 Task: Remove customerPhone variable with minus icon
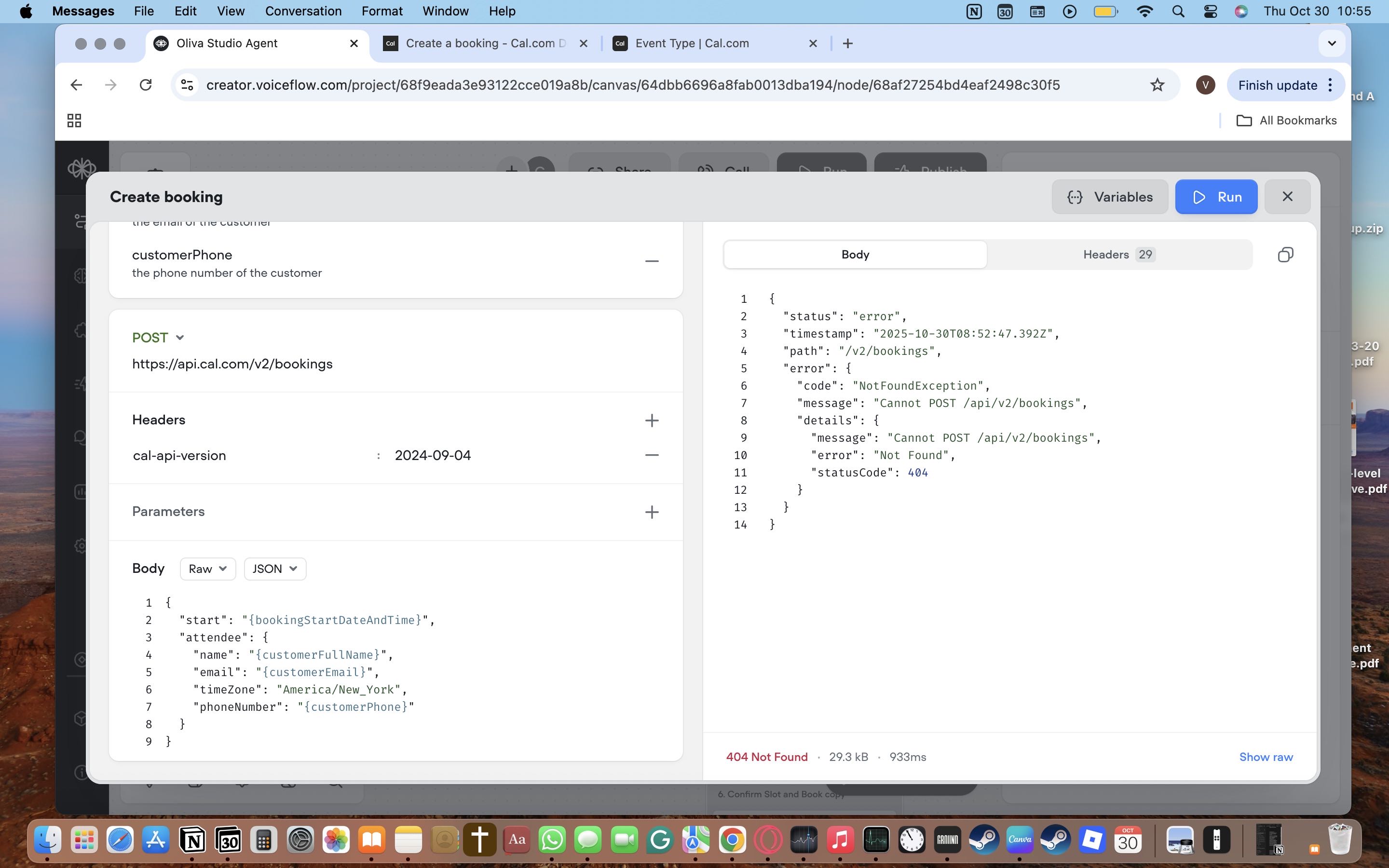click(x=651, y=261)
